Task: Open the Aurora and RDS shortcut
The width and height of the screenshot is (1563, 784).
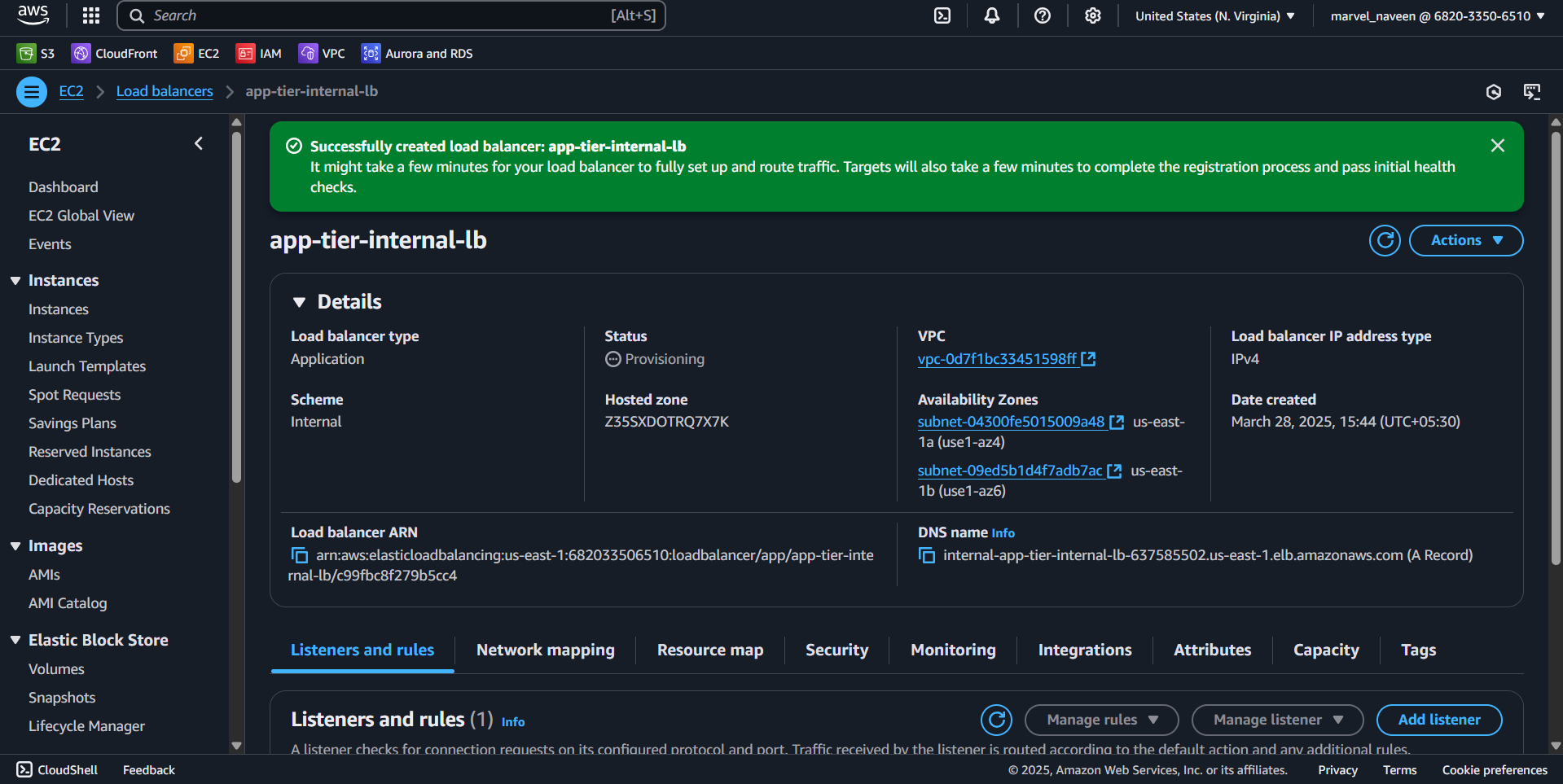Action: tap(417, 54)
